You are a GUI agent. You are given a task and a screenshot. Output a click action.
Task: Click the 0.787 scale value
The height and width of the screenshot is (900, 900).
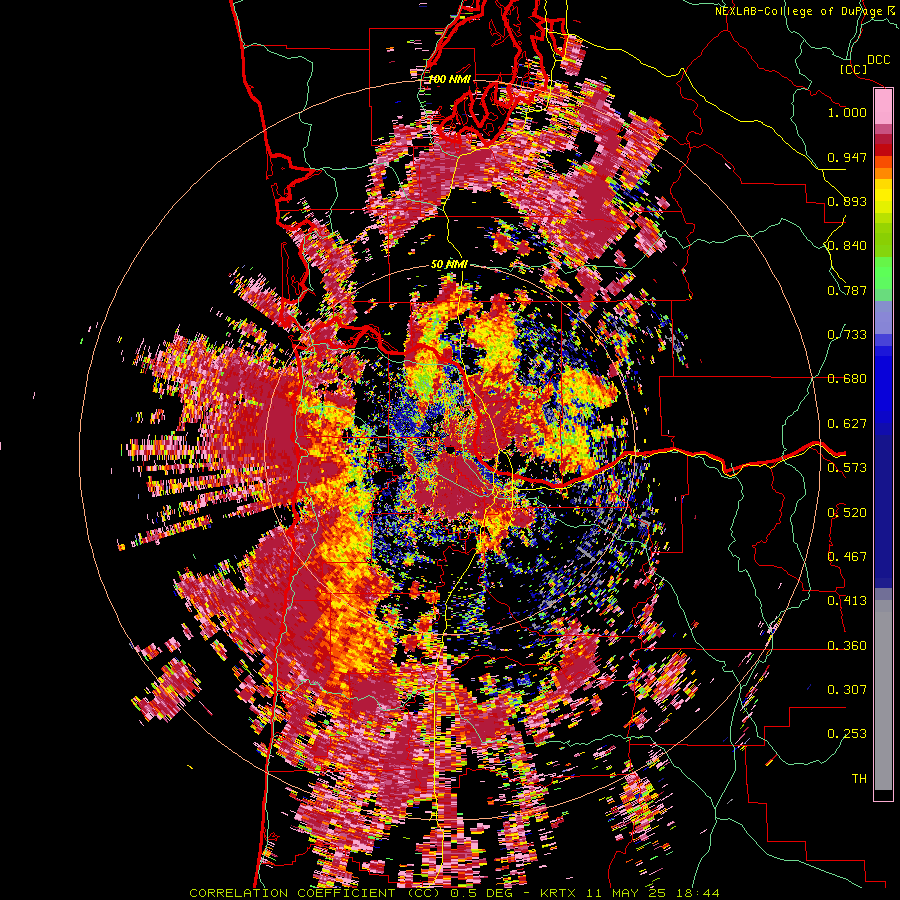pyautogui.click(x=847, y=290)
